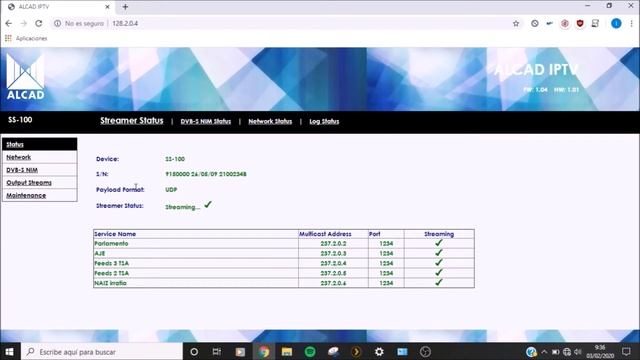Click the UDP payload format value
This screenshot has height=360, width=640.
pos(171,190)
